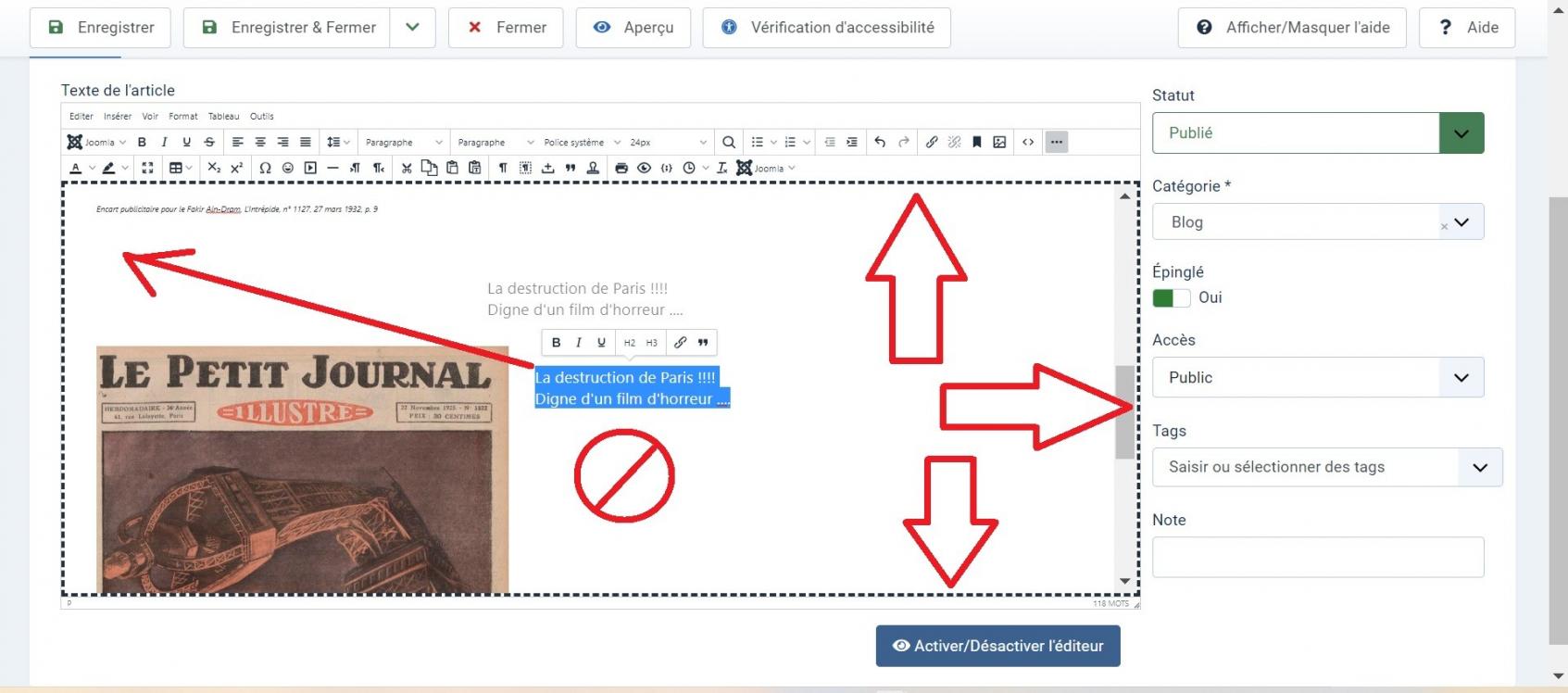
Task: Cut the selected text
Action: point(407,168)
